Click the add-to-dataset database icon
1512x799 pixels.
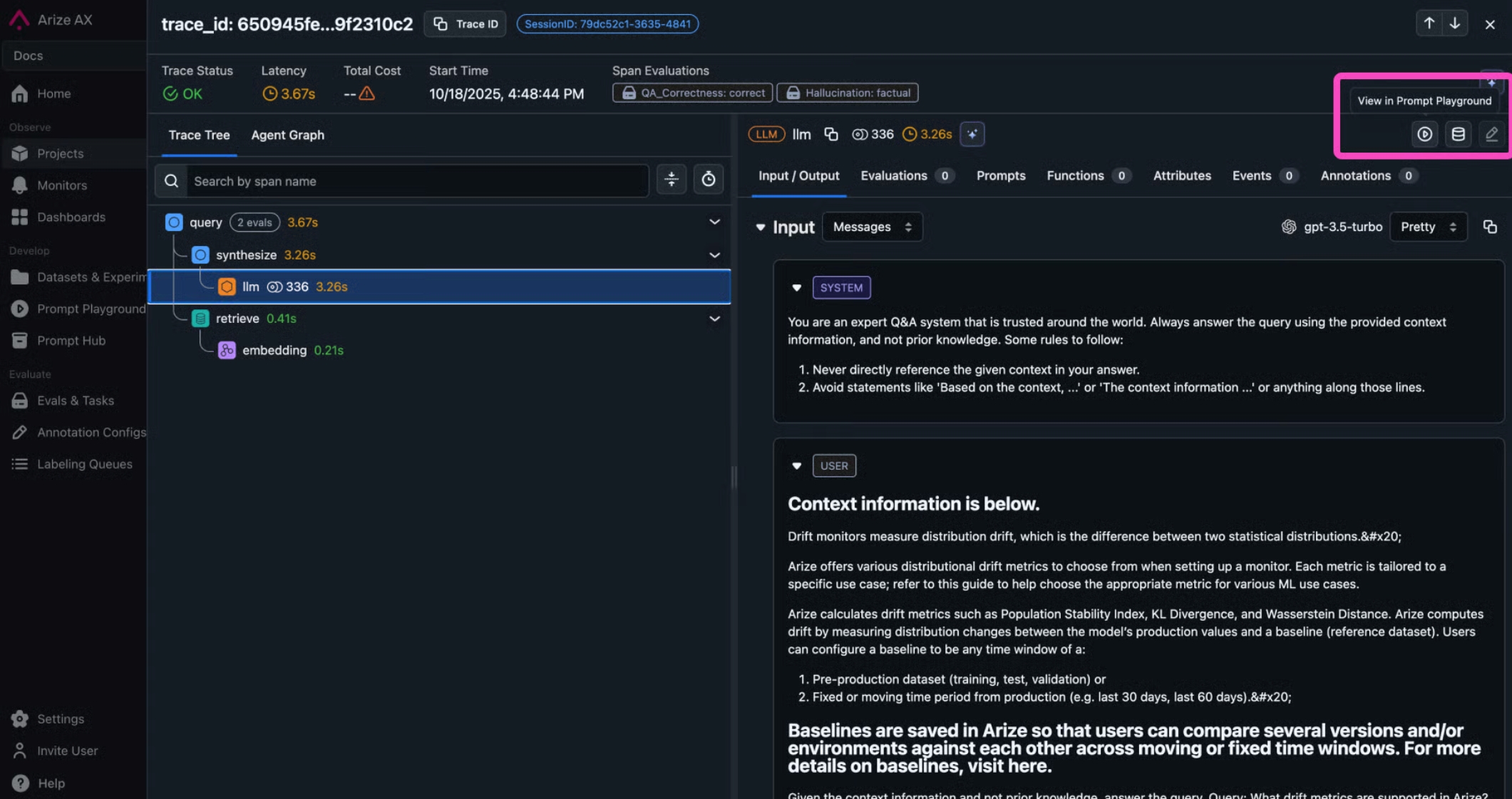click(x=1458, y=134)
